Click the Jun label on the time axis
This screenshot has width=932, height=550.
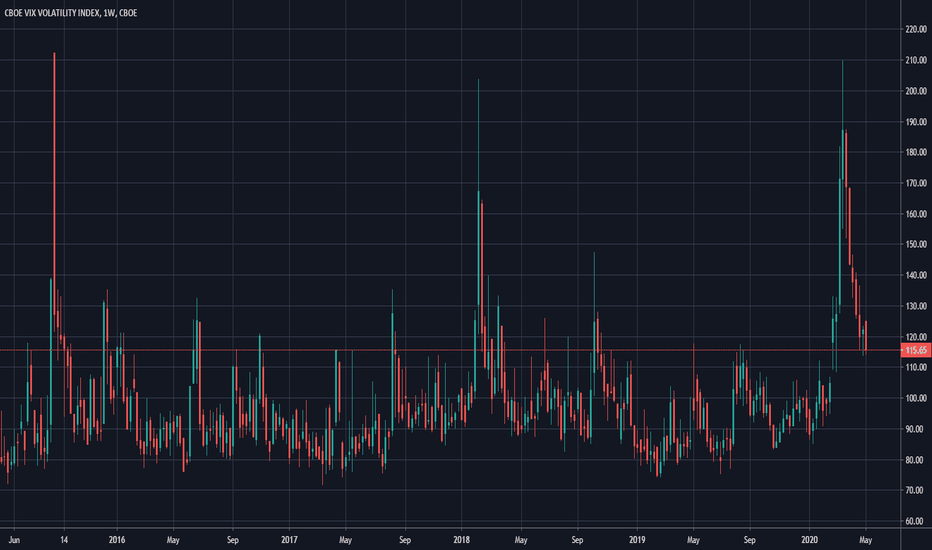pyautogui.click(x=14, y=540)
